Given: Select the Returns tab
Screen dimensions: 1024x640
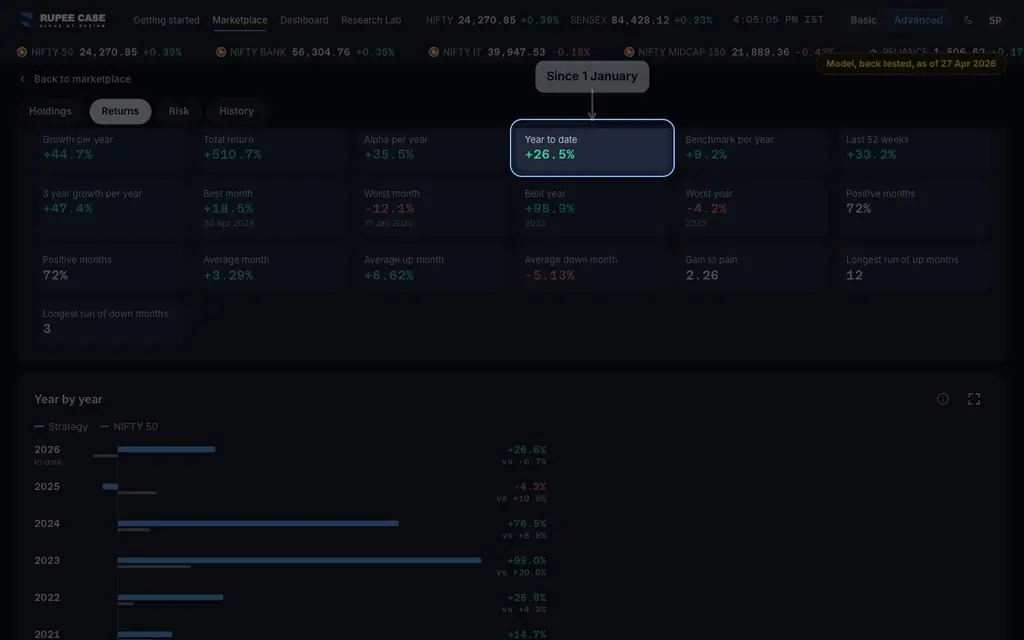Looking at the screenshot, I should point(120,111).
